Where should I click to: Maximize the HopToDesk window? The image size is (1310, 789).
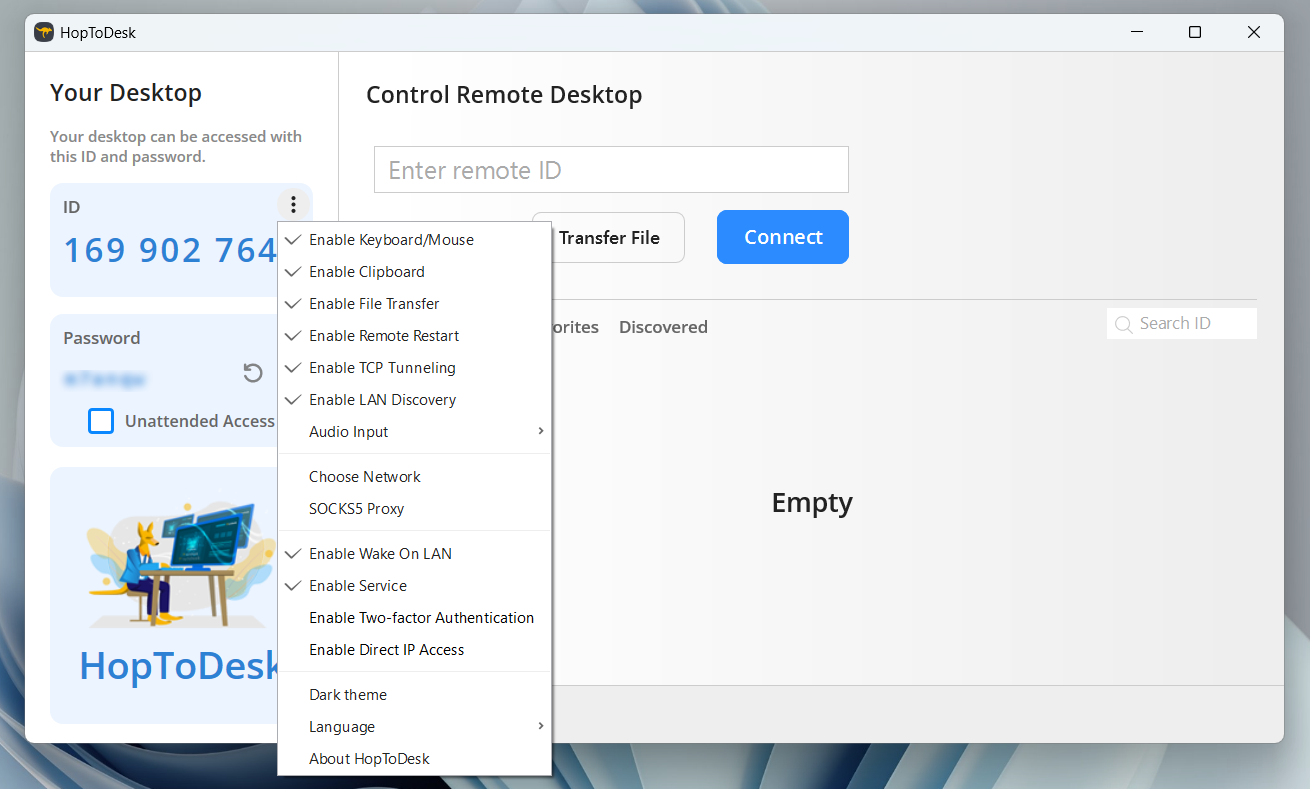[1194, 33]
